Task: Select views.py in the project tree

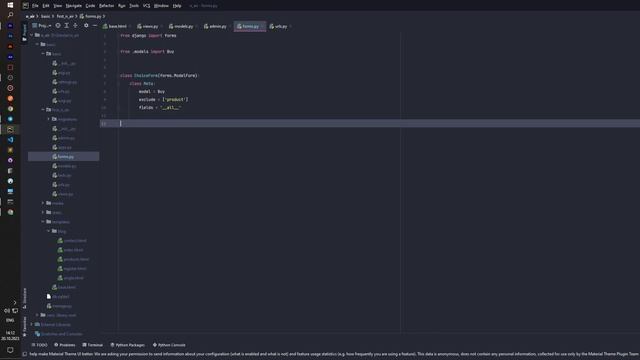Action: (x=63, y=194)
